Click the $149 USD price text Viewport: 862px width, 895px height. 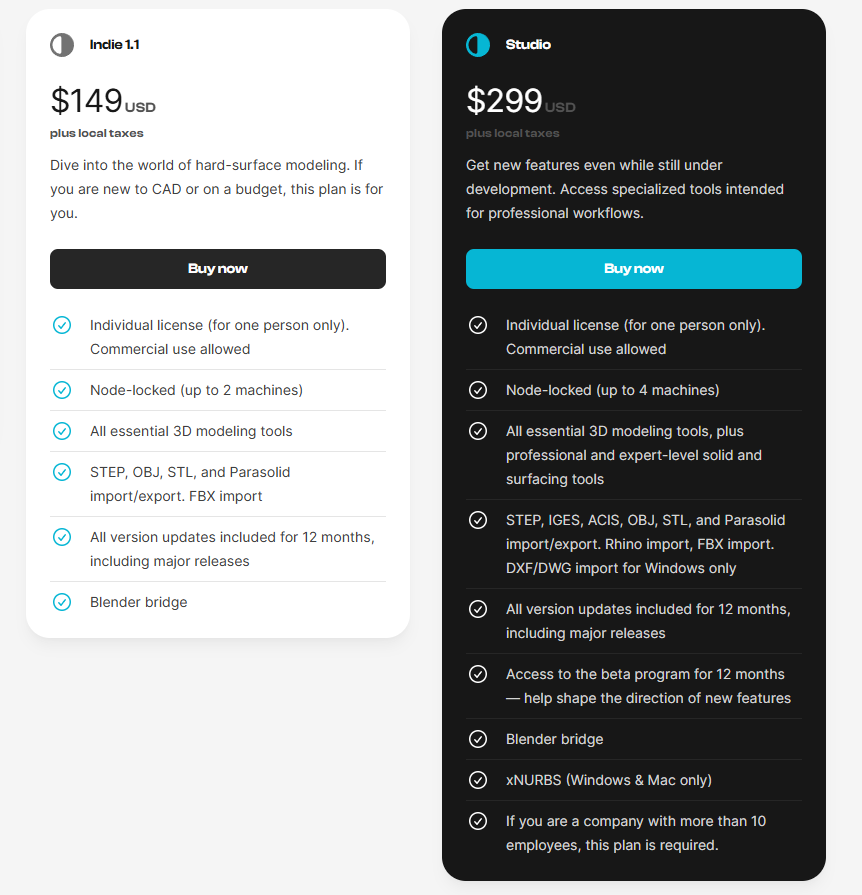(x=103, y=101)
